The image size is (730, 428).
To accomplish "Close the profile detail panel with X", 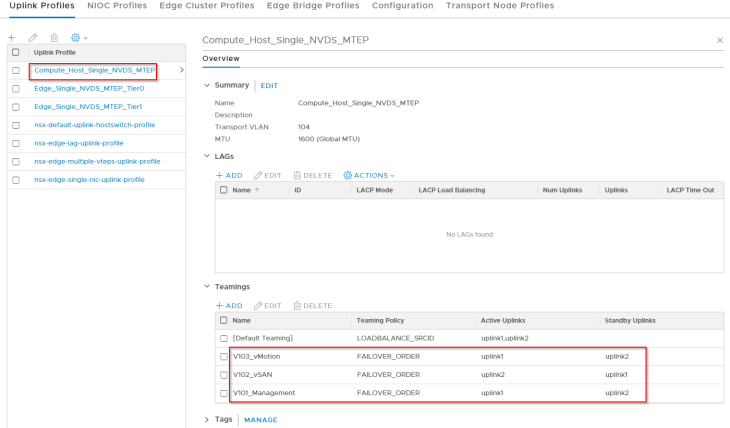I will coord(720,40).
